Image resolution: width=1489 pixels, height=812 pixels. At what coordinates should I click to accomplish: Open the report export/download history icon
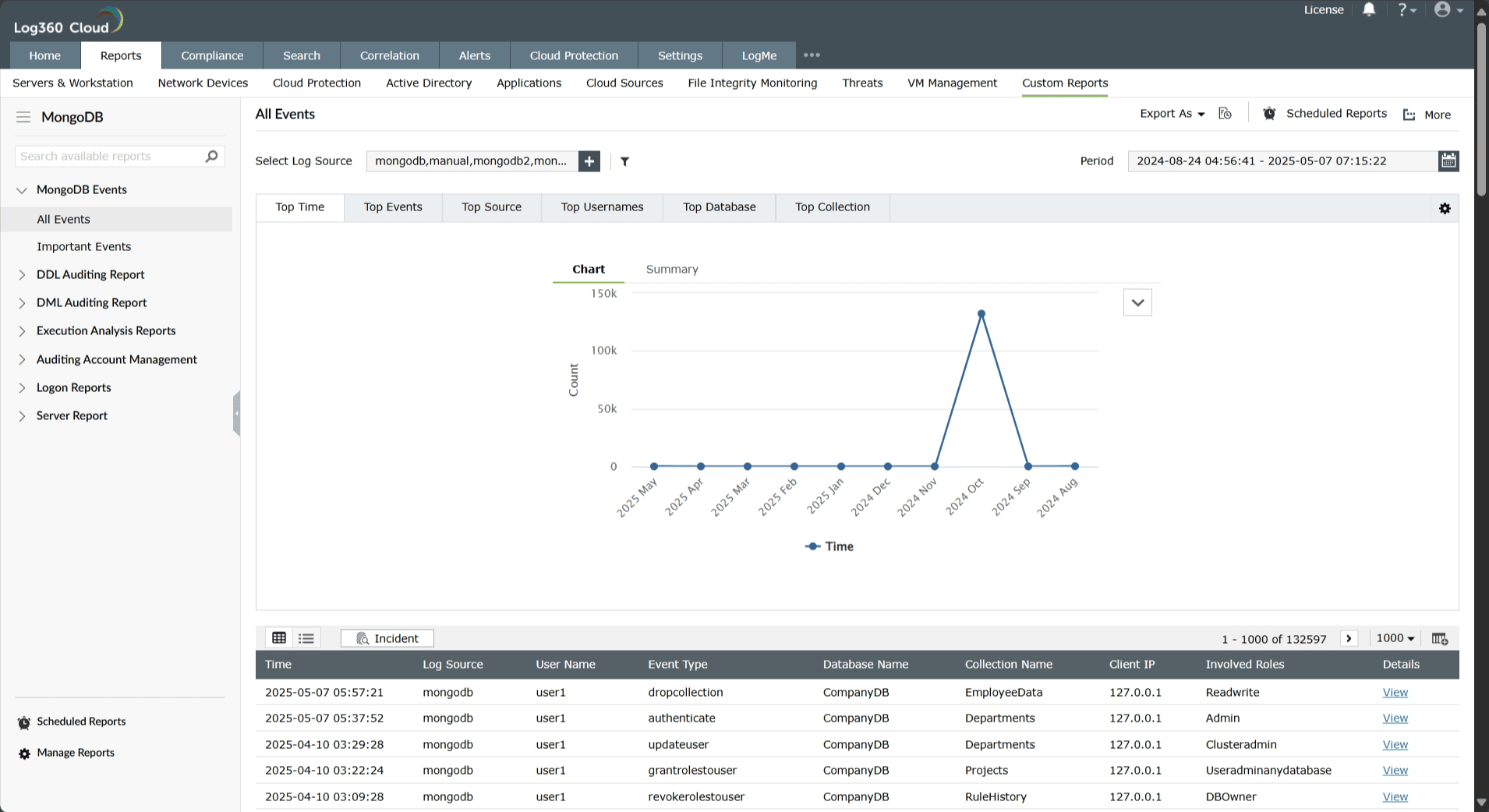coord(1224,113)
